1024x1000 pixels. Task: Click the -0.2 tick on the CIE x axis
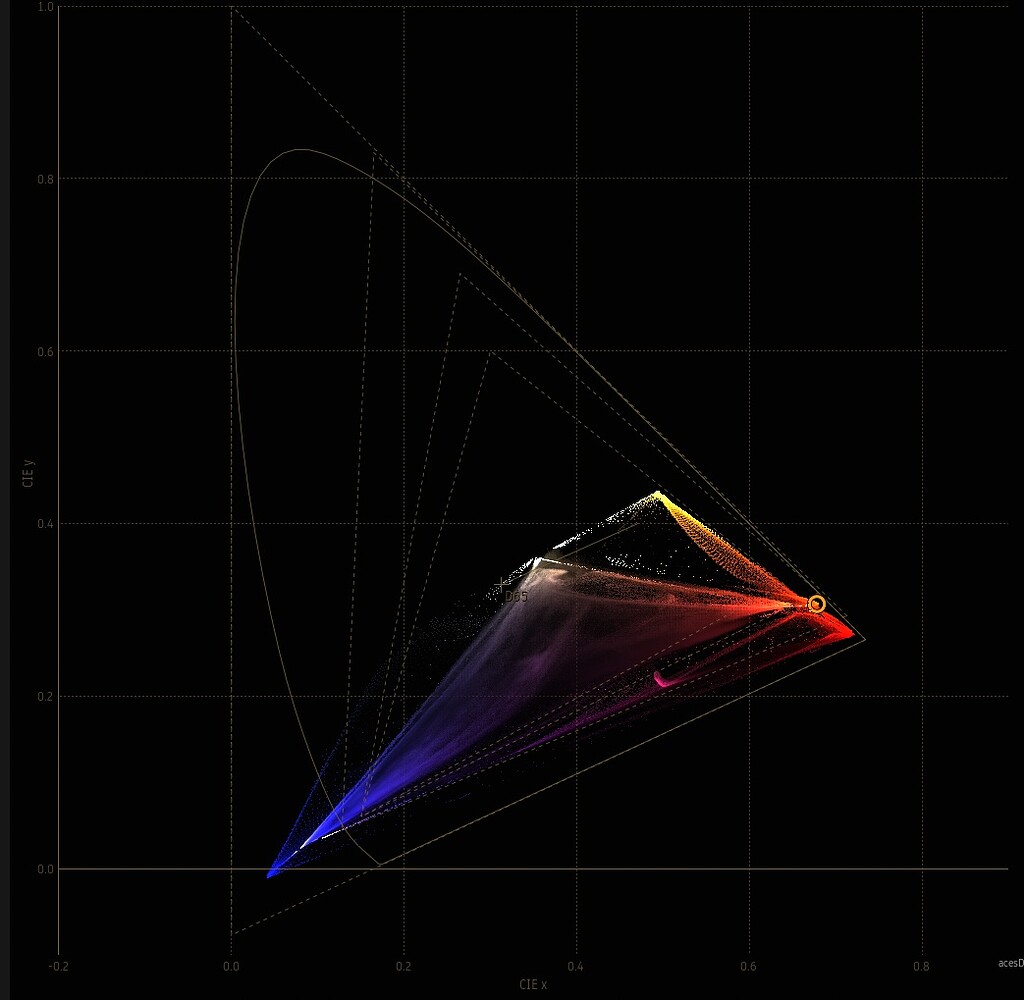58,966
